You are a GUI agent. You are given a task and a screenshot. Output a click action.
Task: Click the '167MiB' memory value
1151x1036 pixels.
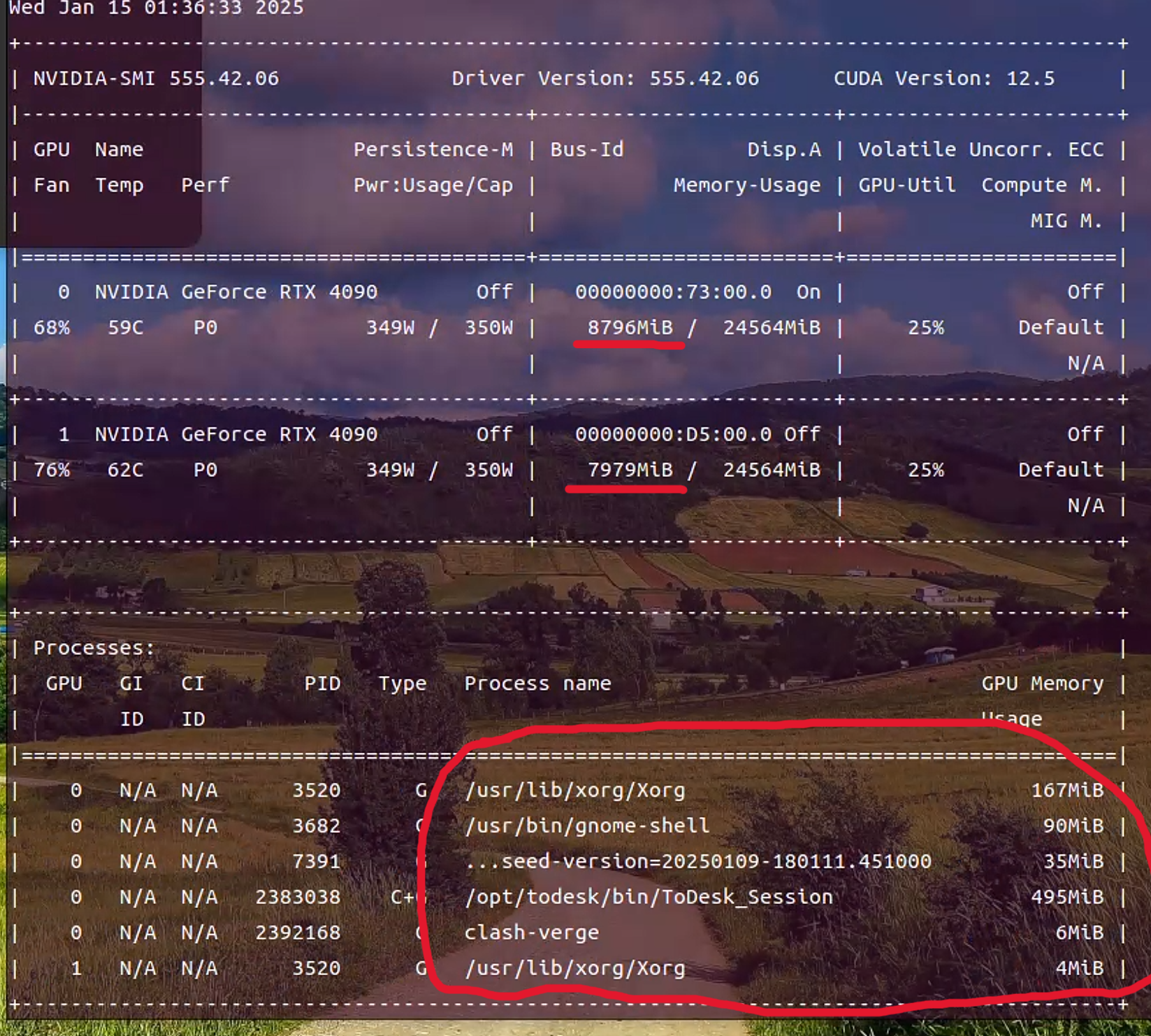[x=1067, y=790]
